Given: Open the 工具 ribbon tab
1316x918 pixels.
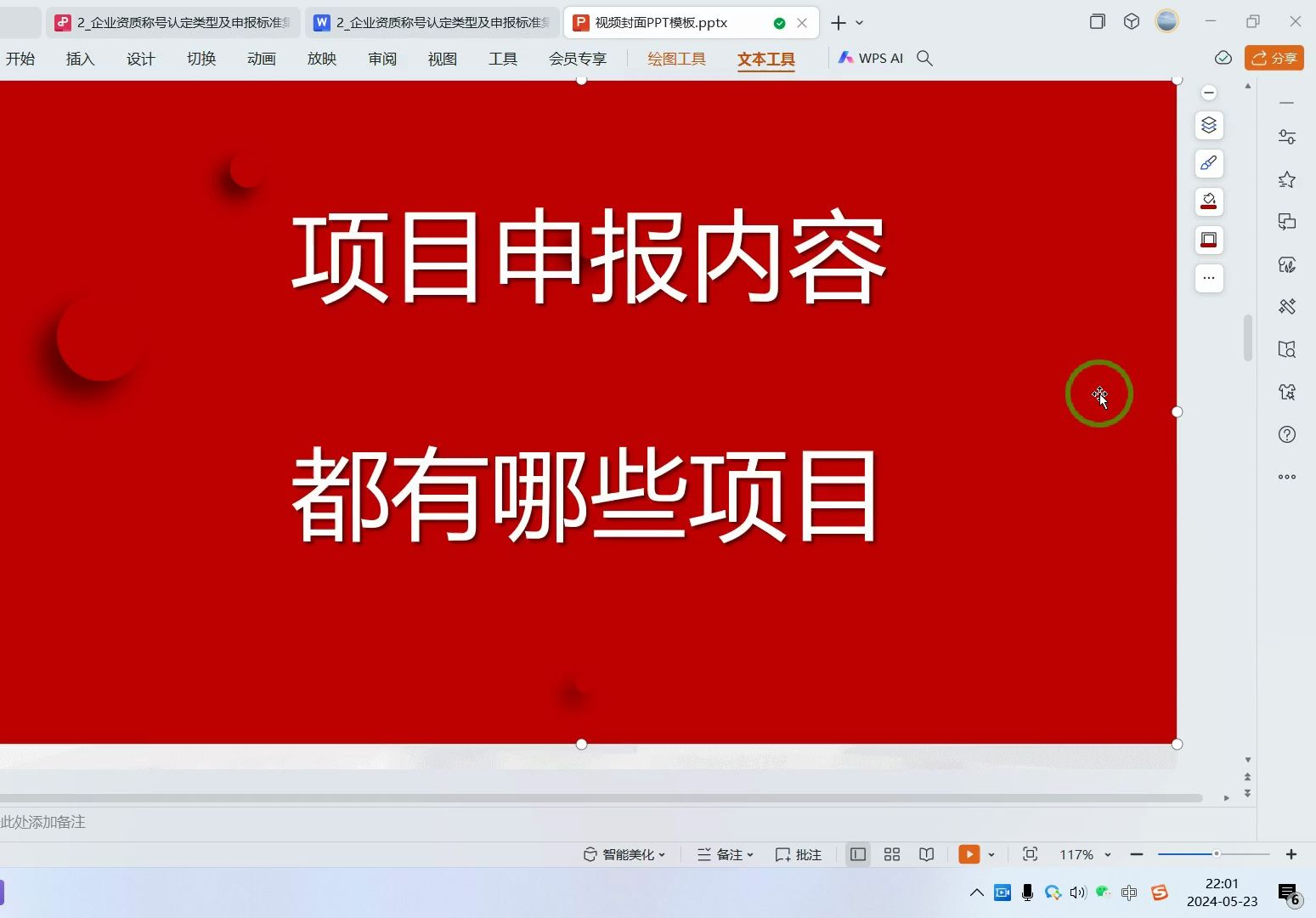Looking at the screenshot, I should tap(503, 59).
